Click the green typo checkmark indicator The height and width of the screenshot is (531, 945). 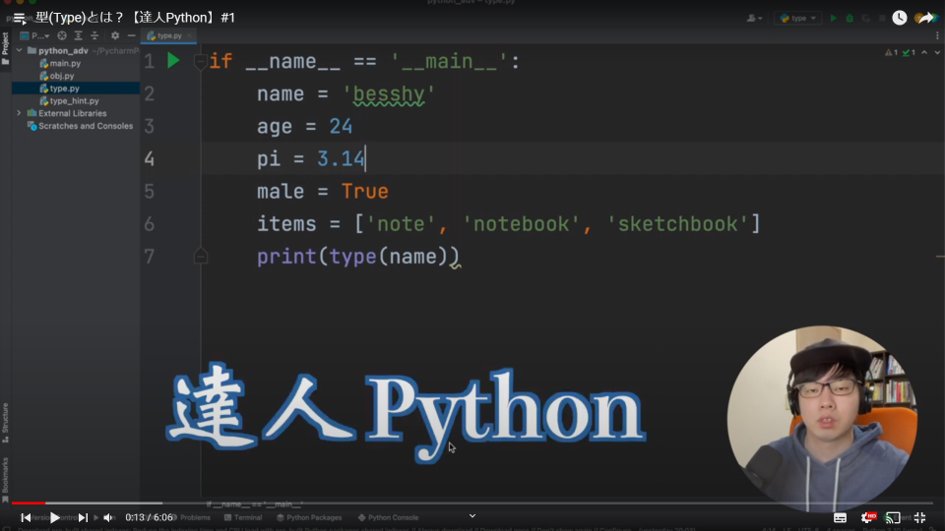tap(909, 53)
